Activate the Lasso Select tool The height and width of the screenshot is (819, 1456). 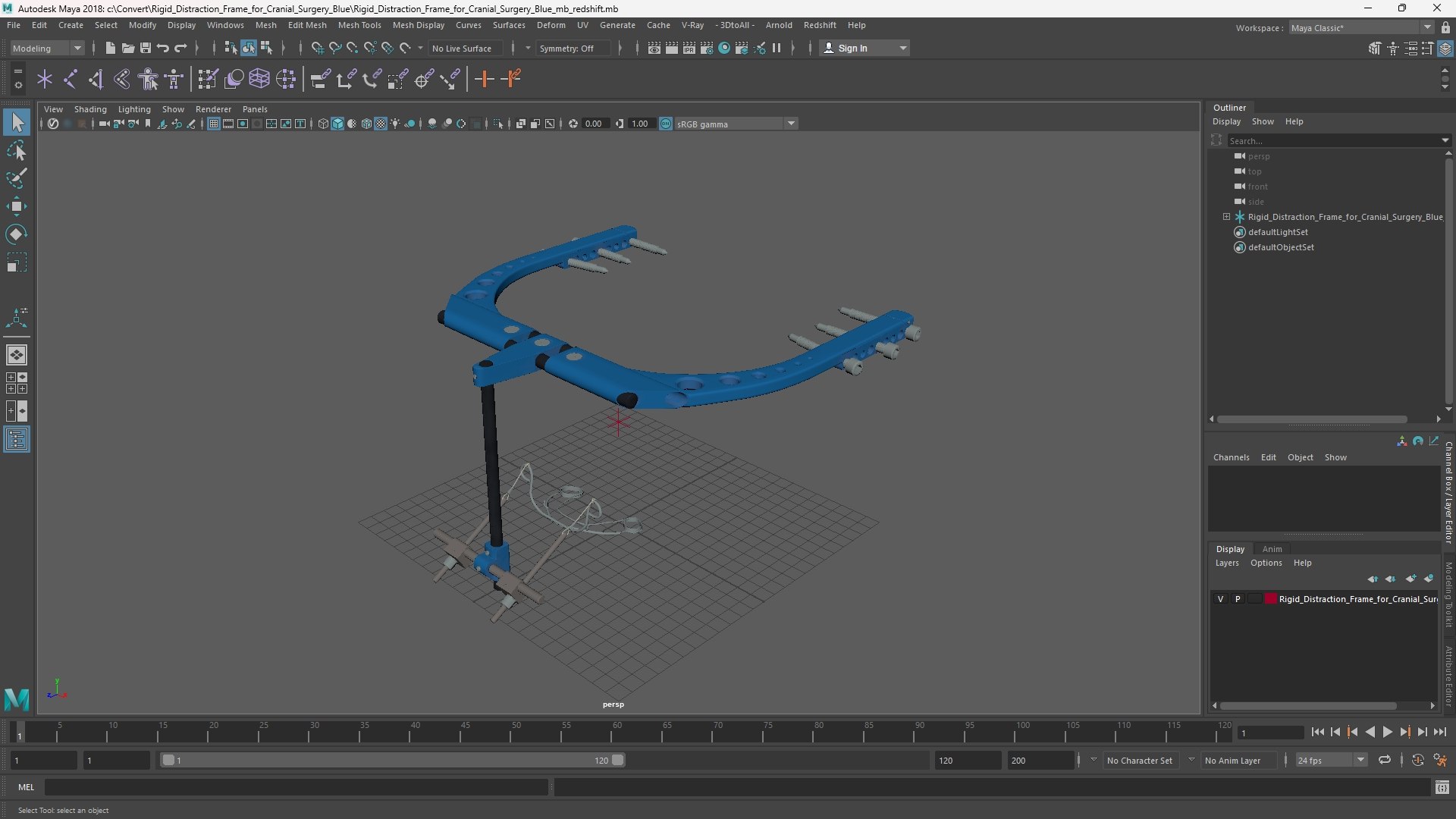coord(17,150)
